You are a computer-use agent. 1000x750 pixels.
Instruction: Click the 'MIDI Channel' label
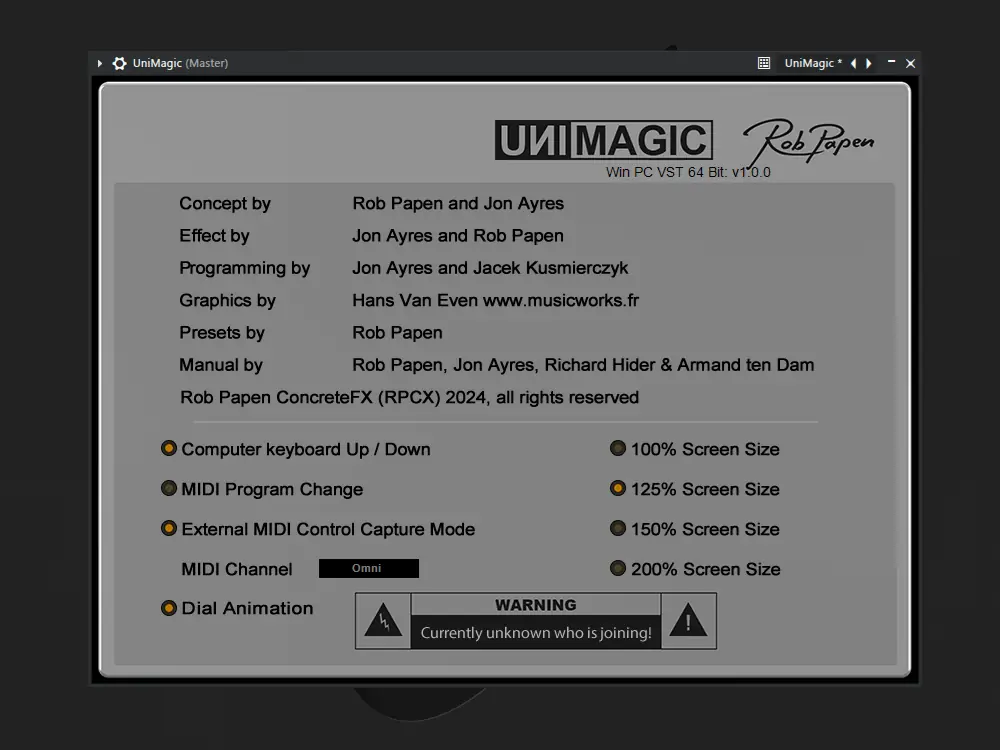[237, 569]
